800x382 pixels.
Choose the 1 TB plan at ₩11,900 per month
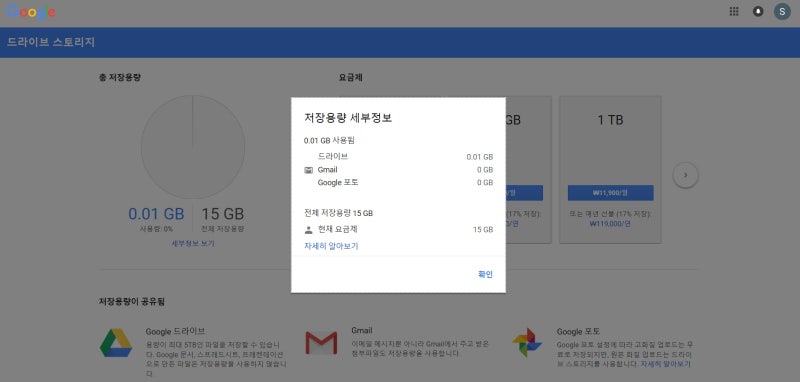pos(610,193)
